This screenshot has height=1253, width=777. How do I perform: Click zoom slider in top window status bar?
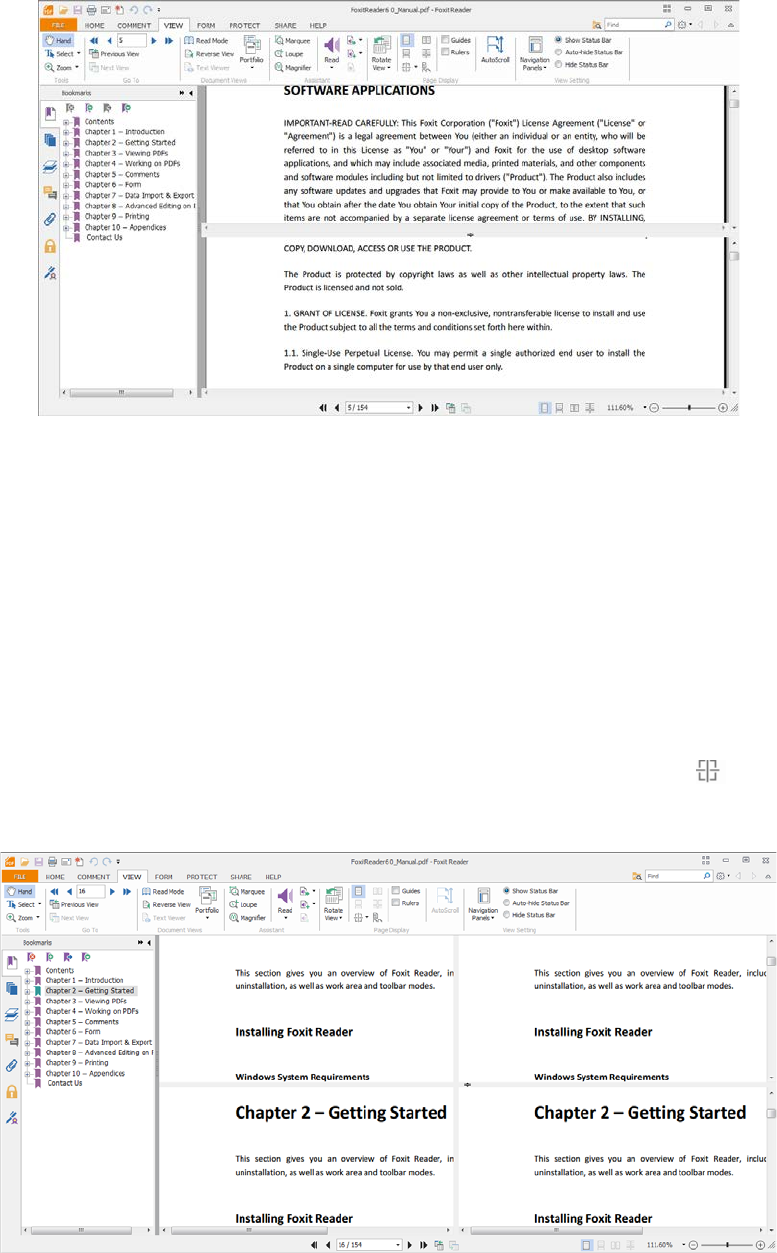coord(689,408)
